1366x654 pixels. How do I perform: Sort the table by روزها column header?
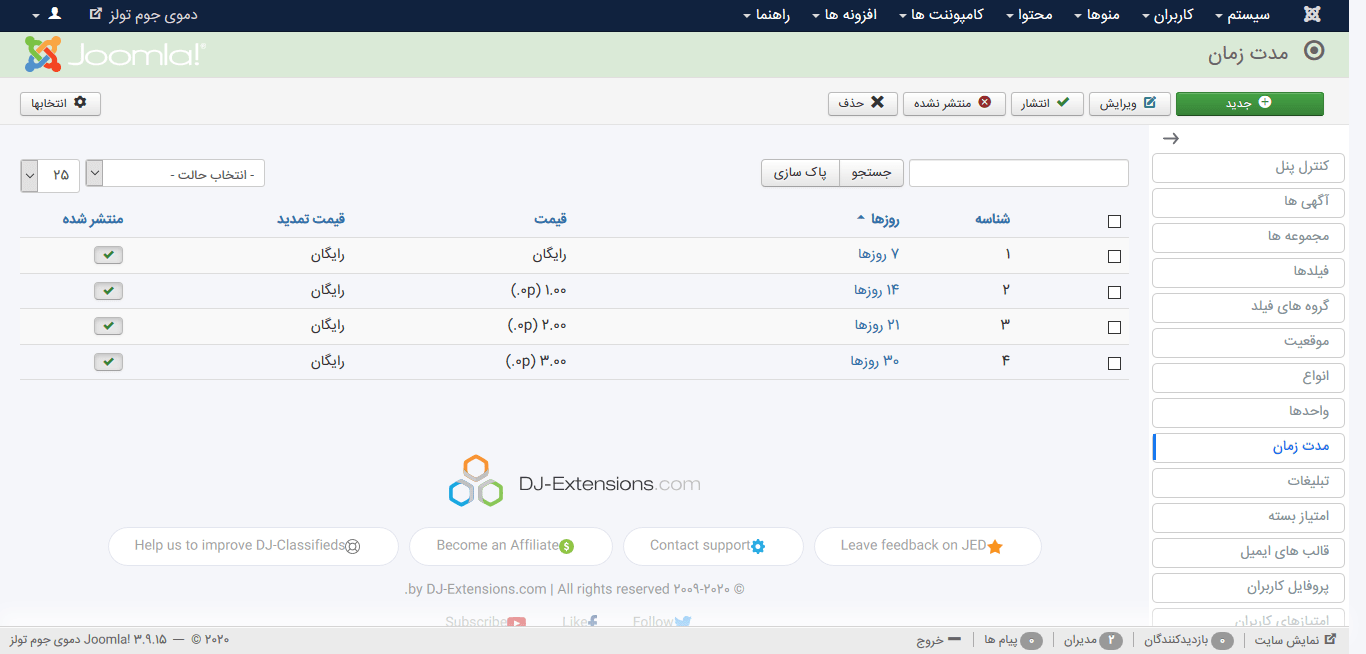884,219
